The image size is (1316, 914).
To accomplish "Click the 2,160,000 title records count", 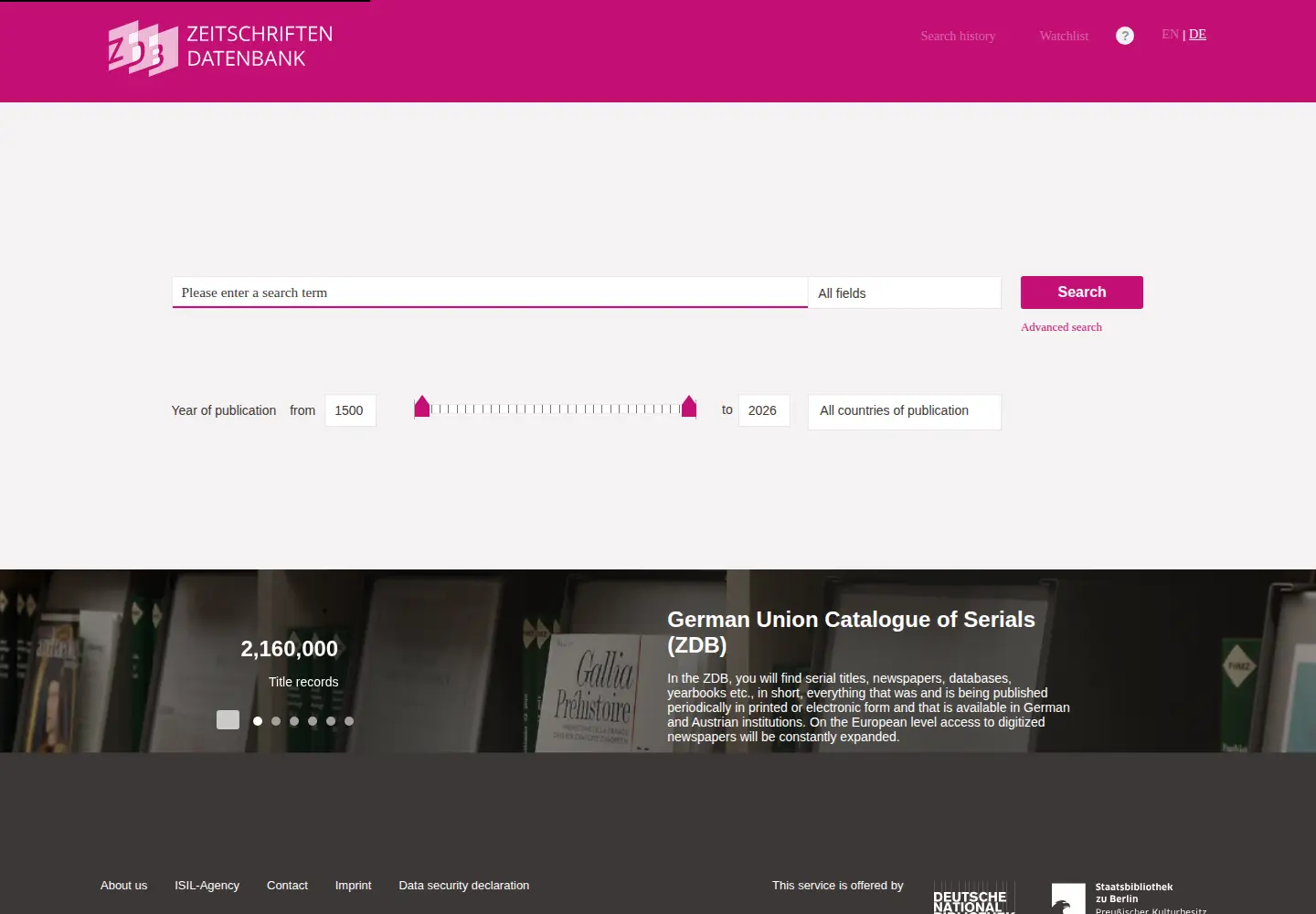I will point(290,649).
